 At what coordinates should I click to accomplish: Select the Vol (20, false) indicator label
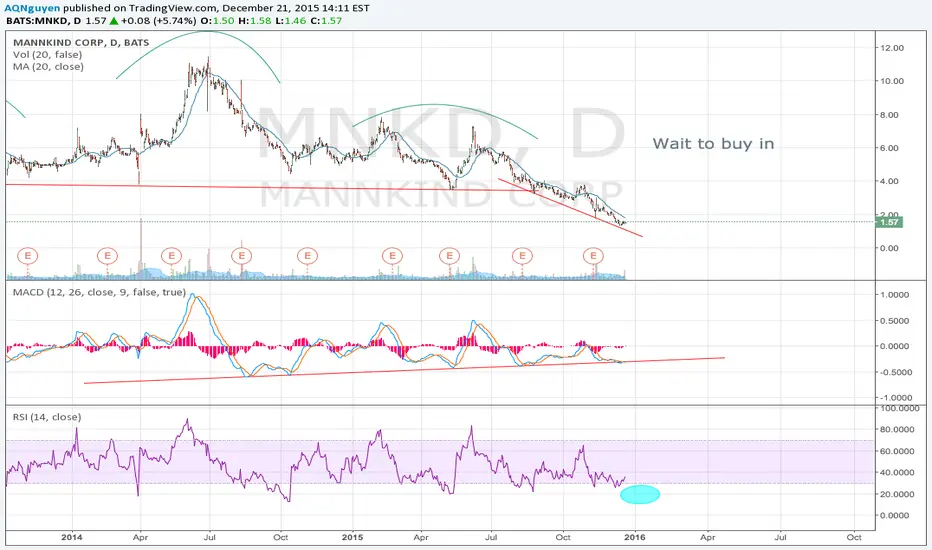[x=48, y=55]
